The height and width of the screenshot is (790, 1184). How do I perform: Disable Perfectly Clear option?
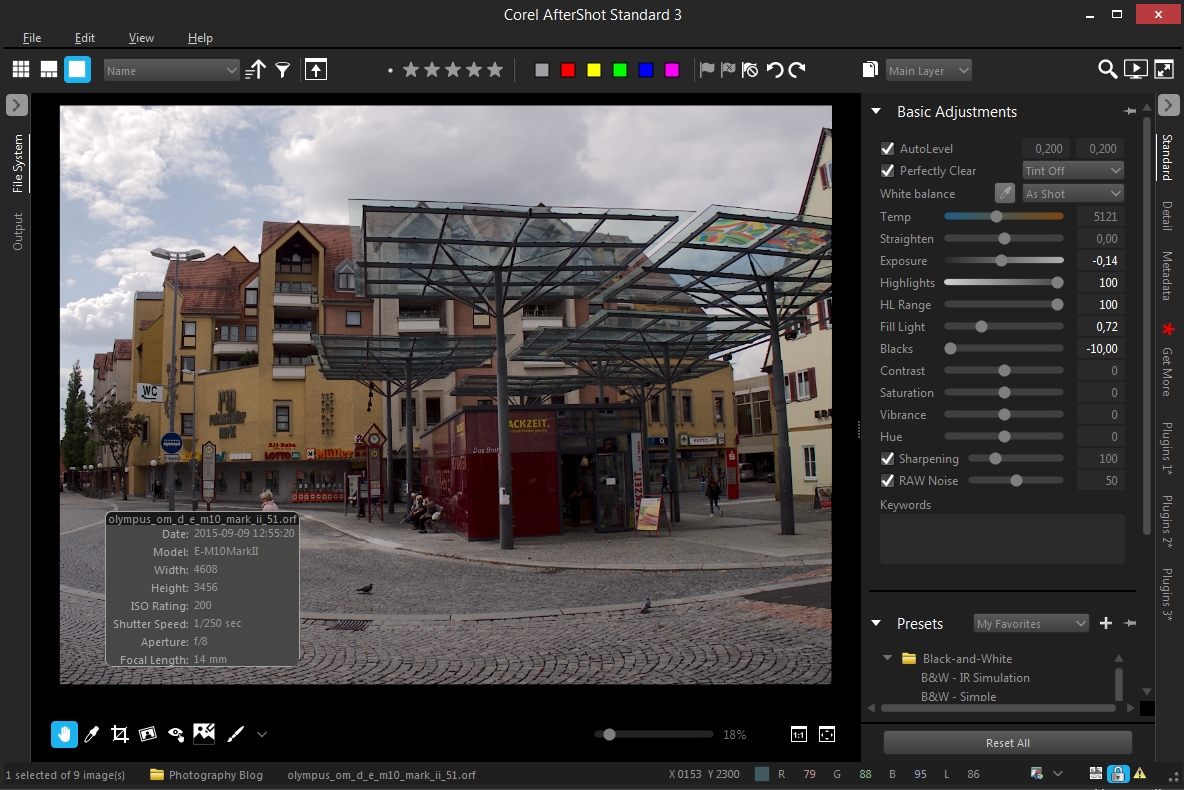(887, 171)
